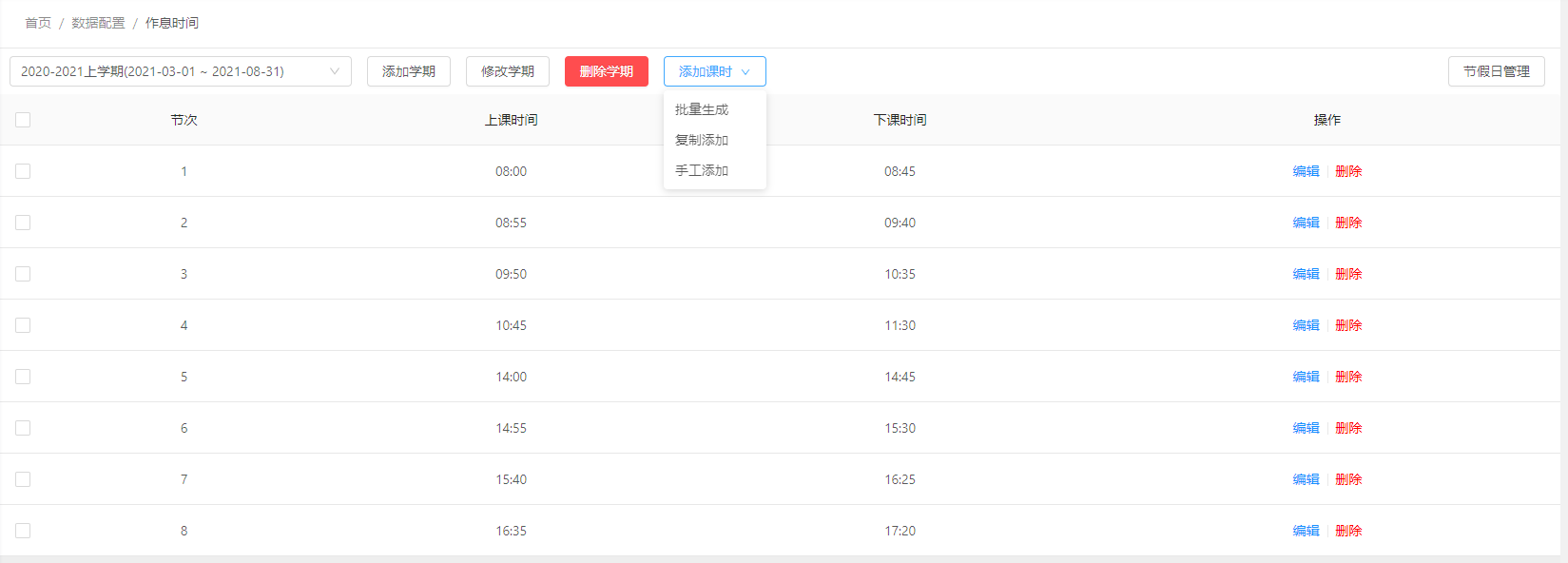The image size is (1568, 563).
Task: Delete period 4 via 删除 link
Action: coord(1348,325)
